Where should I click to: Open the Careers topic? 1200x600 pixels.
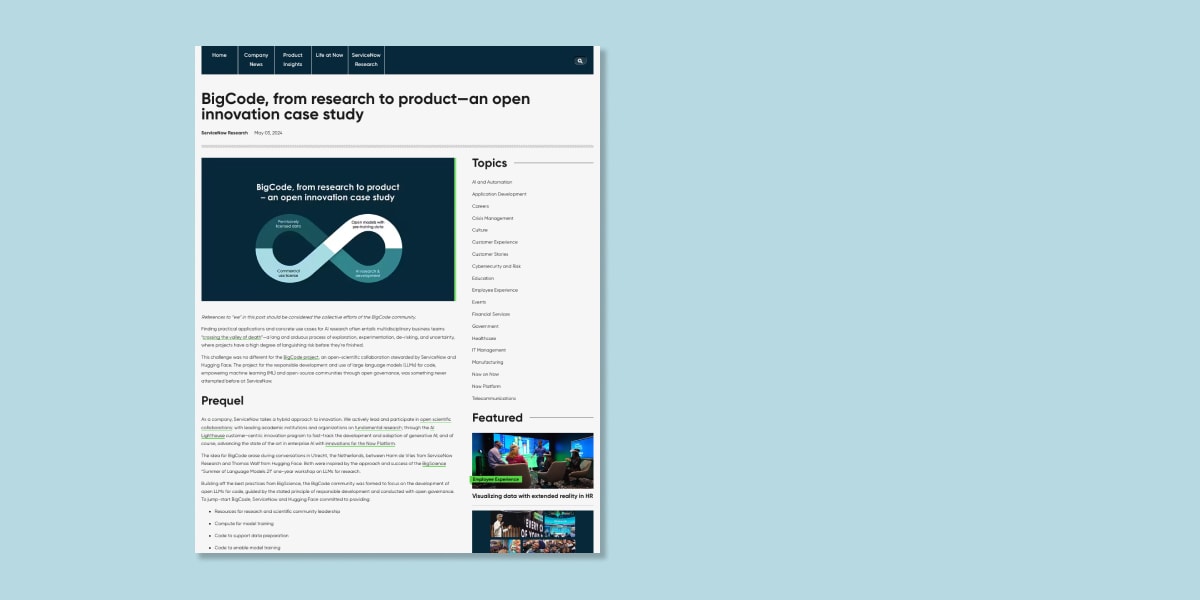[x=480, y=206]
